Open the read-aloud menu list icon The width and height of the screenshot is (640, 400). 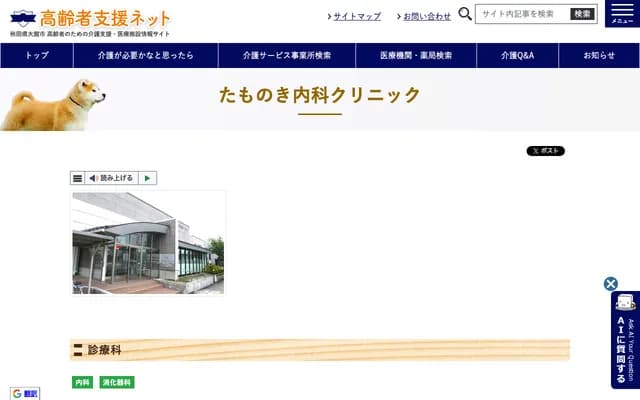click(77, 178)
